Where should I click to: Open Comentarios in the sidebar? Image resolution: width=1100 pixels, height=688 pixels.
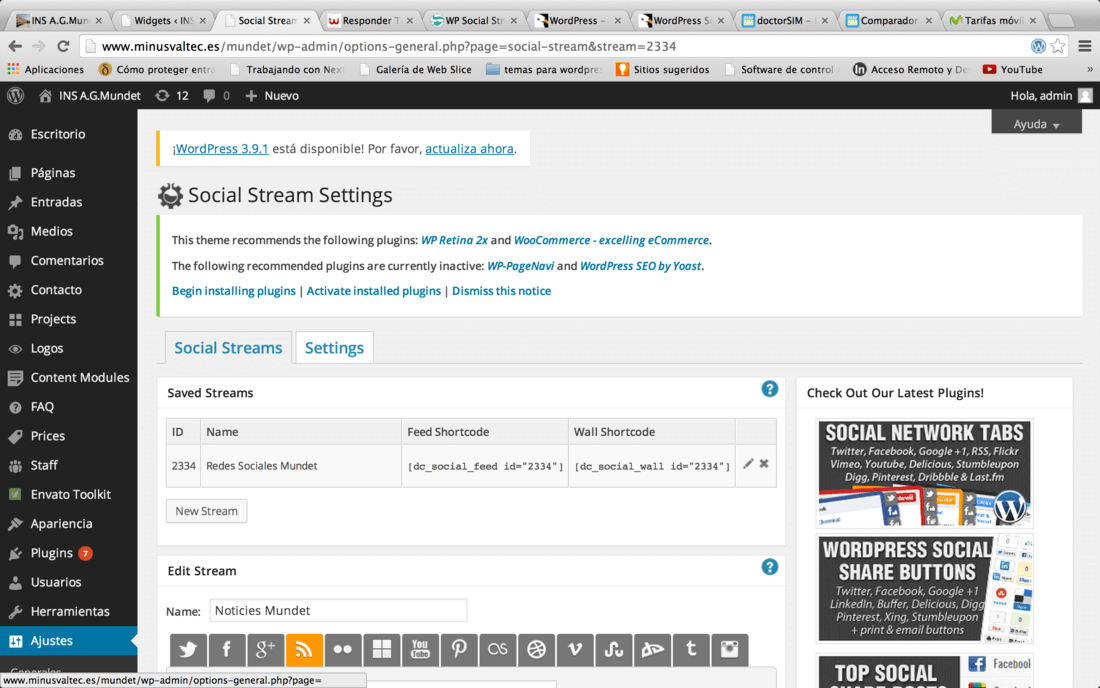69,260
